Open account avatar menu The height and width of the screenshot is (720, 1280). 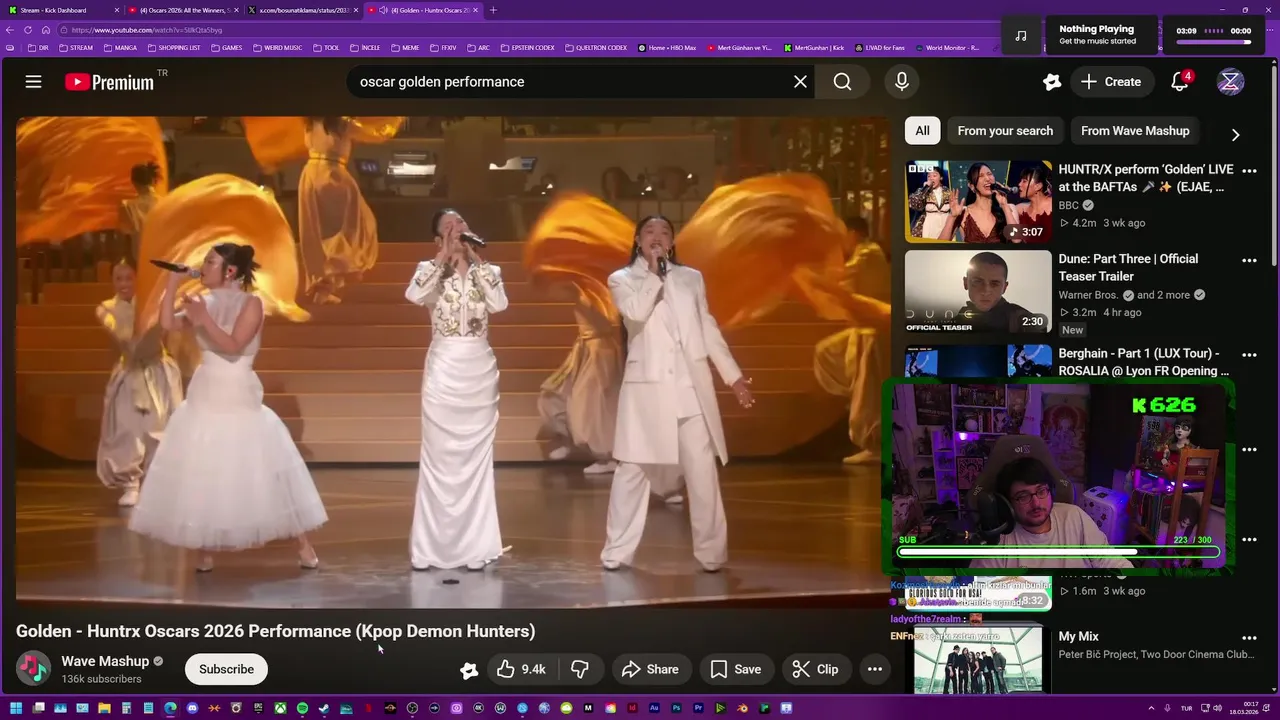click(x=1231, y=82)
